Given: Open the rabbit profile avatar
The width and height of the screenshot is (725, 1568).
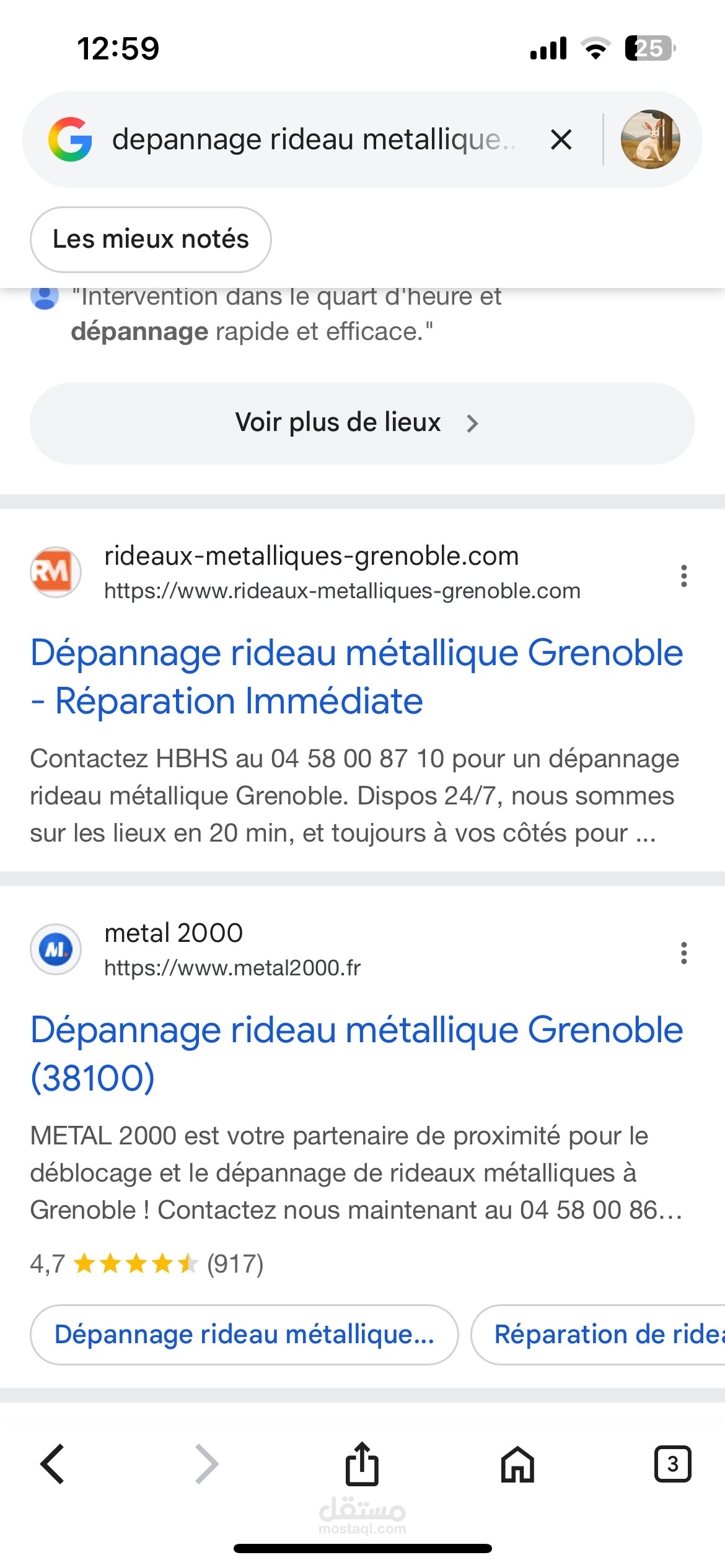Looking at the screenshot, I should tap(650, 139).
